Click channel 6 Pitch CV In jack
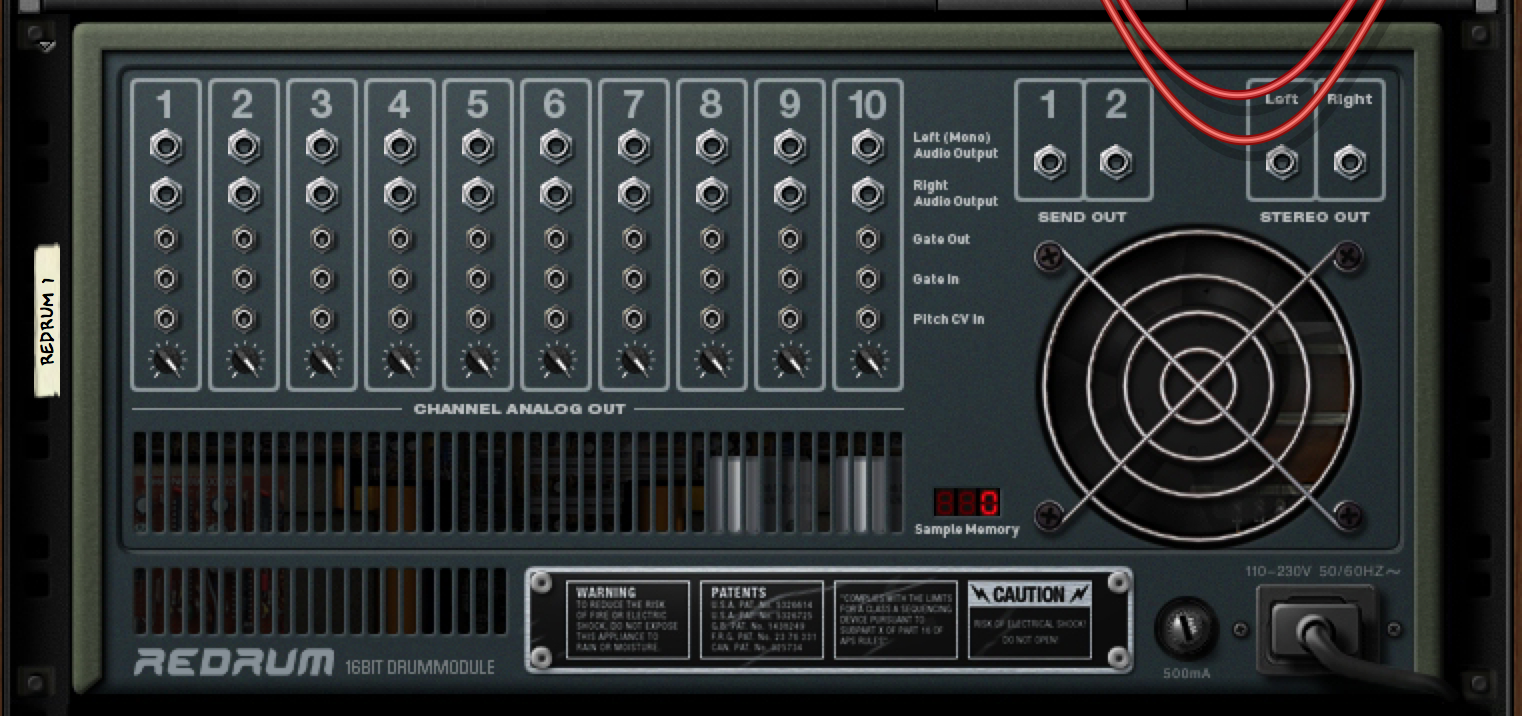 click(x=556, y=319)
